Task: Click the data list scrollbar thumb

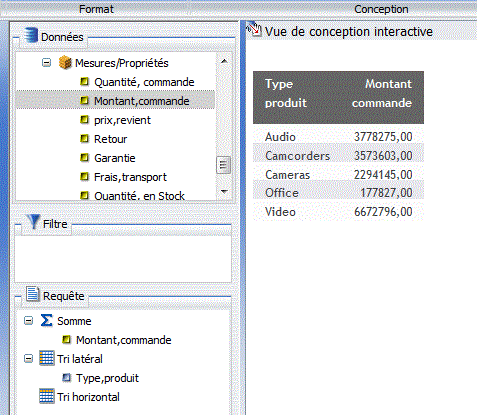Action: pos(223,165)
